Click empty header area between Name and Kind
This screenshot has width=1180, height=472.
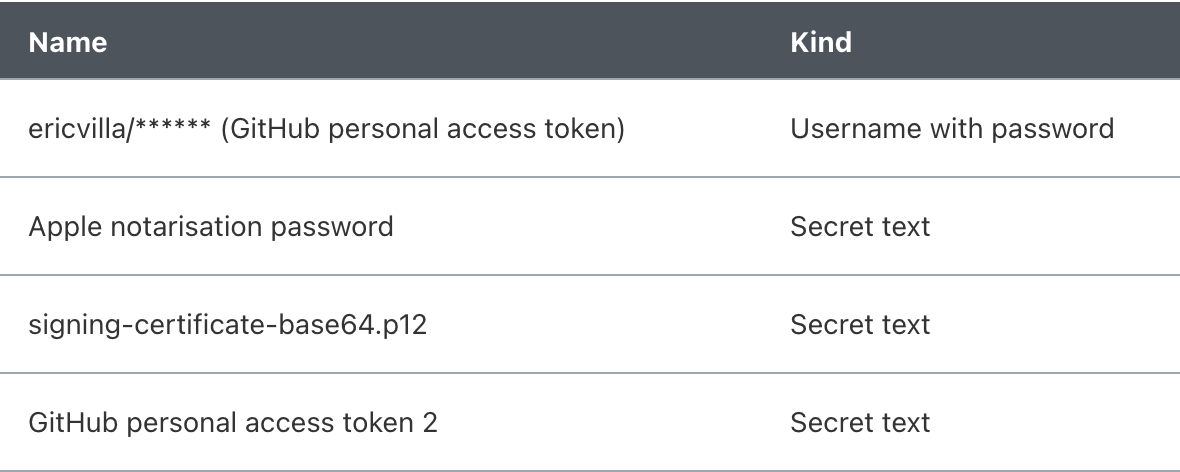click(450, 43)
